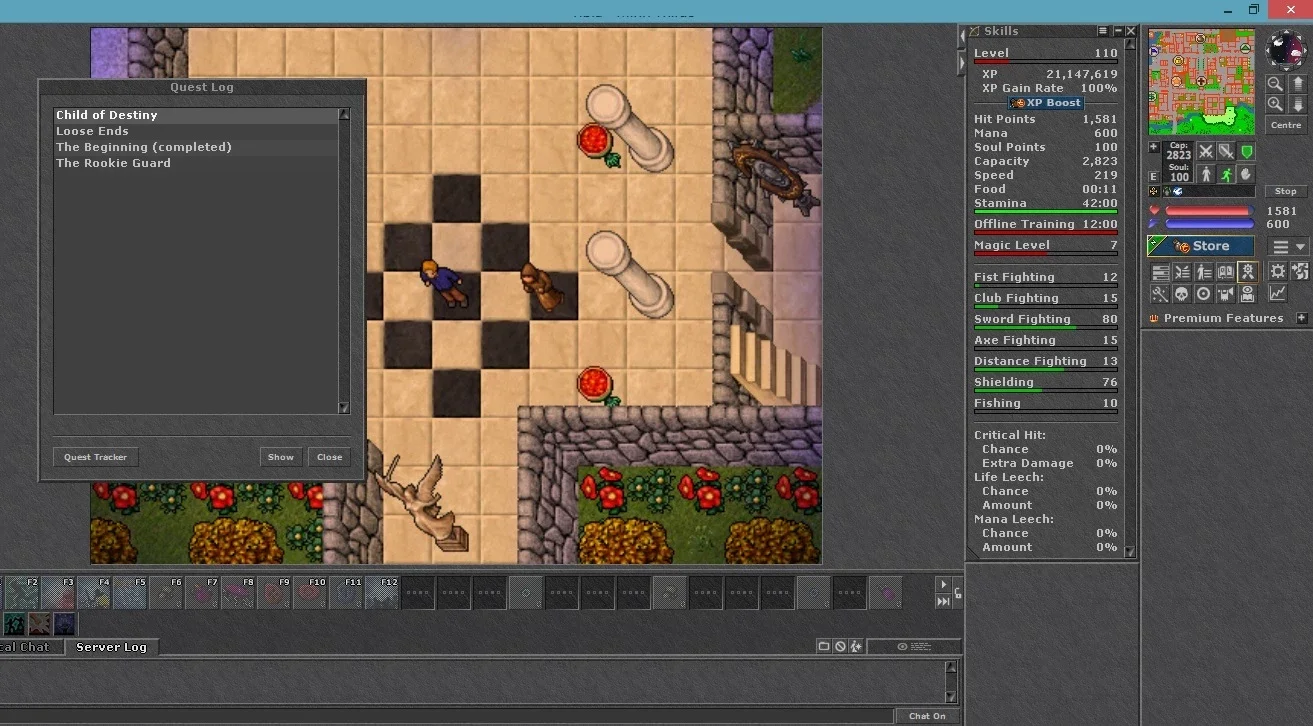Click the chat text input field
The width and height of the screenshot is (1313, 726).
(446, 716)
